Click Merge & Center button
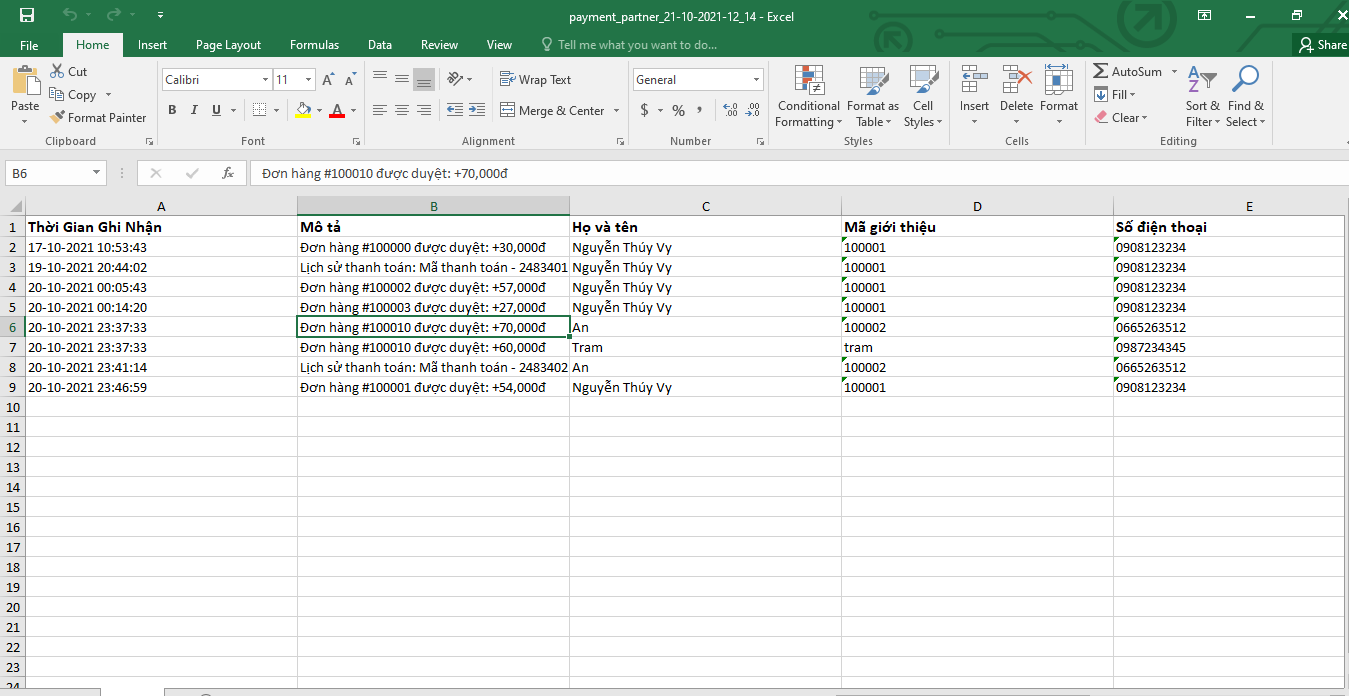Viewport: 1349px width, 696px height. tap(552, 111)
